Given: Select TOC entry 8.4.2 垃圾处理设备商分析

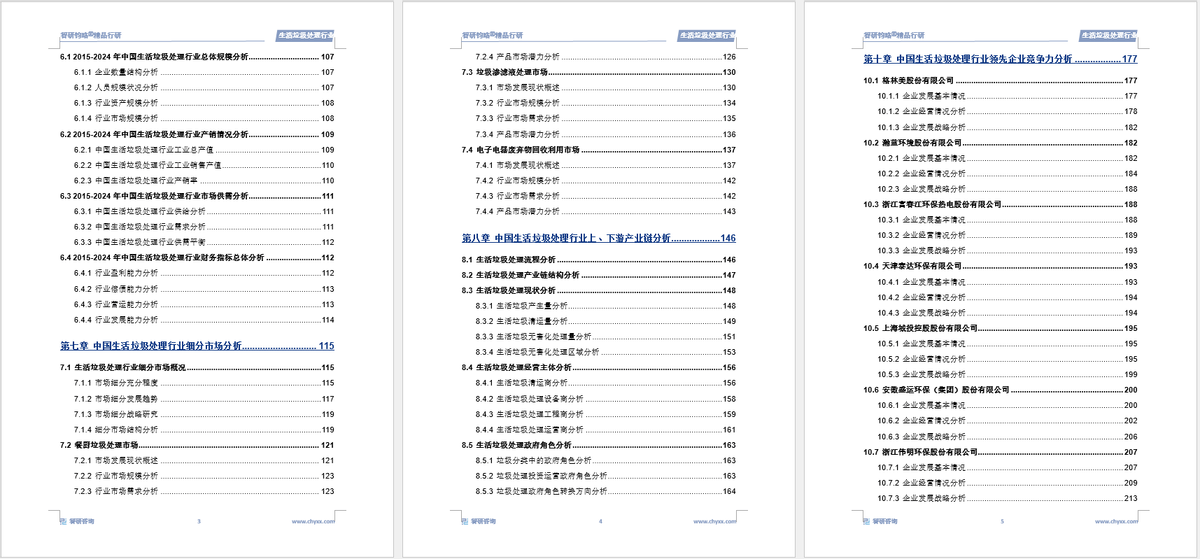Looking at the screenshot, I should click(606, 398).
